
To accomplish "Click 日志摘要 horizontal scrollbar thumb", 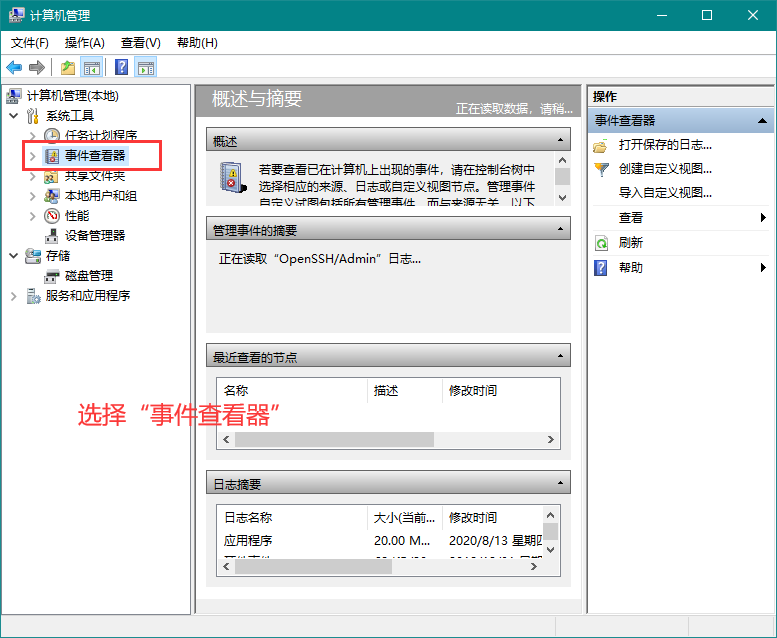I will coord(314,566).
